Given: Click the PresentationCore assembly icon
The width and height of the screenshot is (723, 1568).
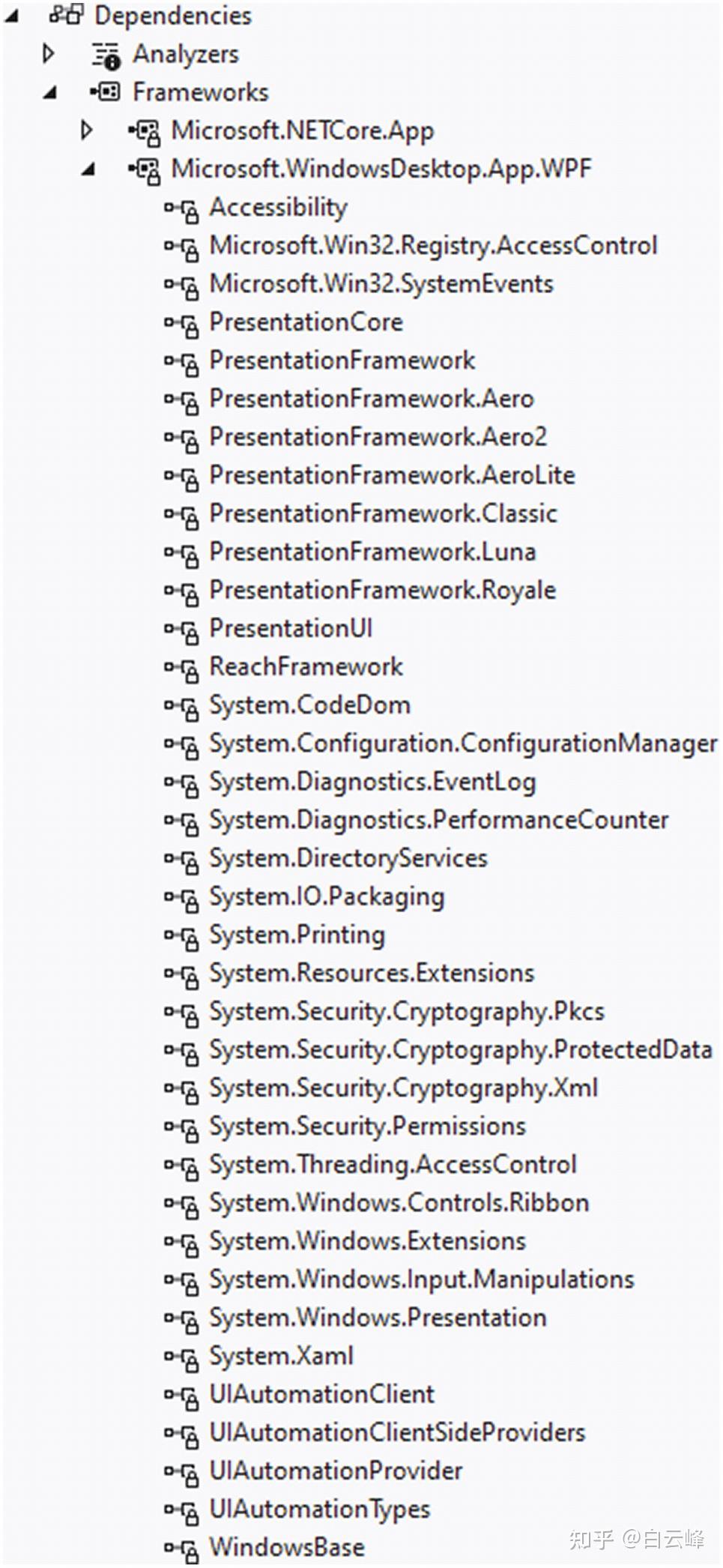Looking at the screenshot, I should click(182, 324).
